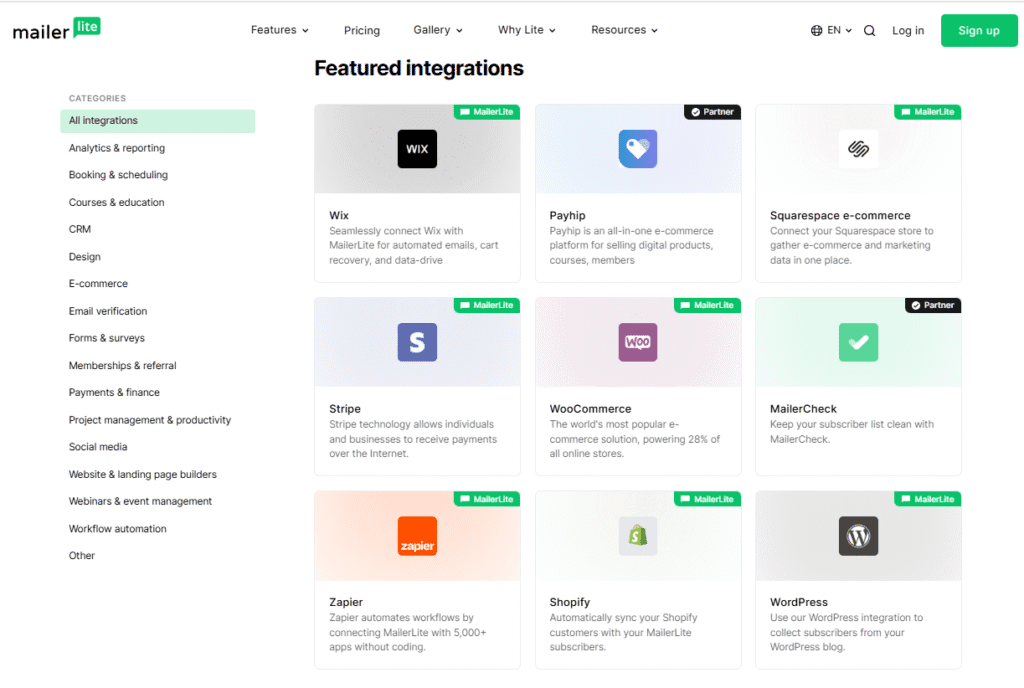Click the Squarespace logo icon
The height and width of the screenshot is (688, 1024).
point(858,149)
